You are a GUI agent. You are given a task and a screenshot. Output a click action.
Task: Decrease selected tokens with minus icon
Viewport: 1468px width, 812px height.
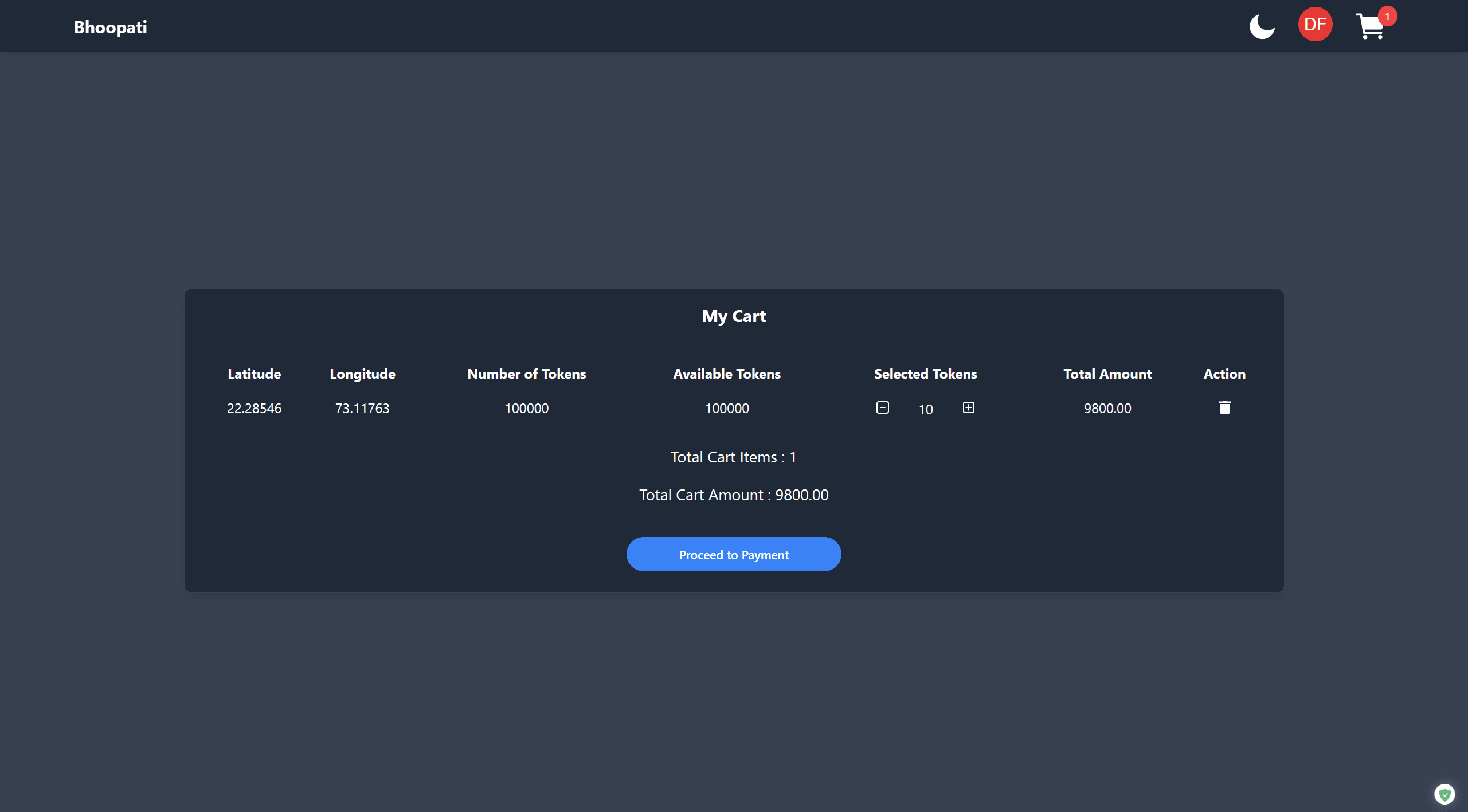pyautogui.click(x=883, y=407)
